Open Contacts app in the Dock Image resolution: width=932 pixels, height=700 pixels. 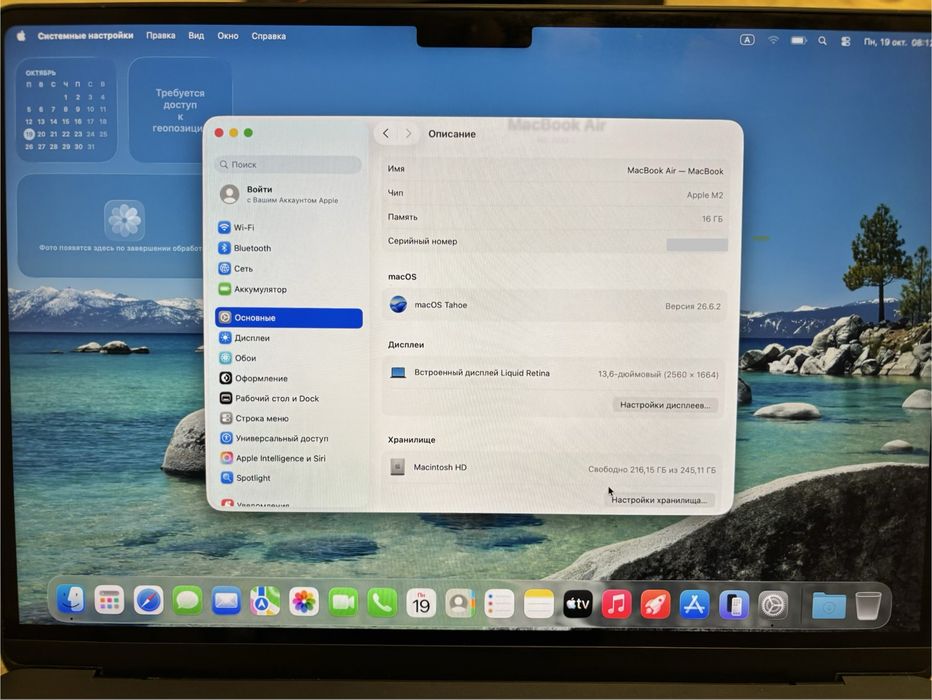point(460,604)
